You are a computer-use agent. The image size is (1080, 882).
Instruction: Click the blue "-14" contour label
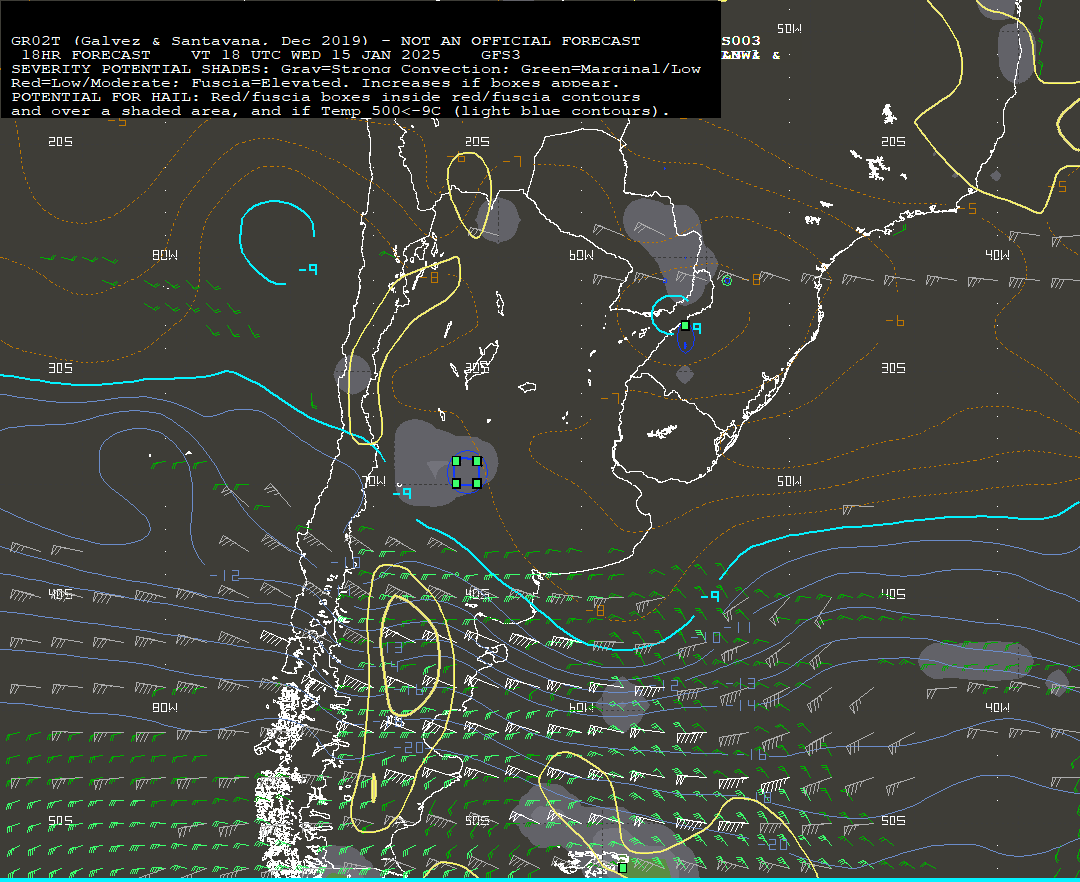[x=741, y=704]
